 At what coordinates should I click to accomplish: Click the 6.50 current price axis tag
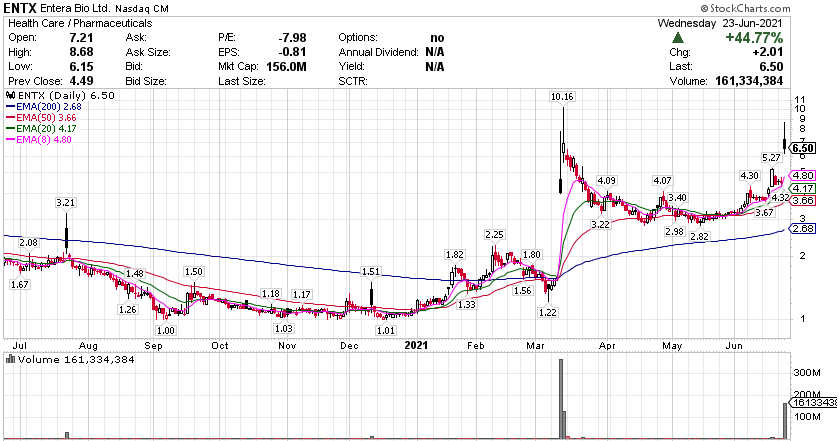tap(803, 148)
